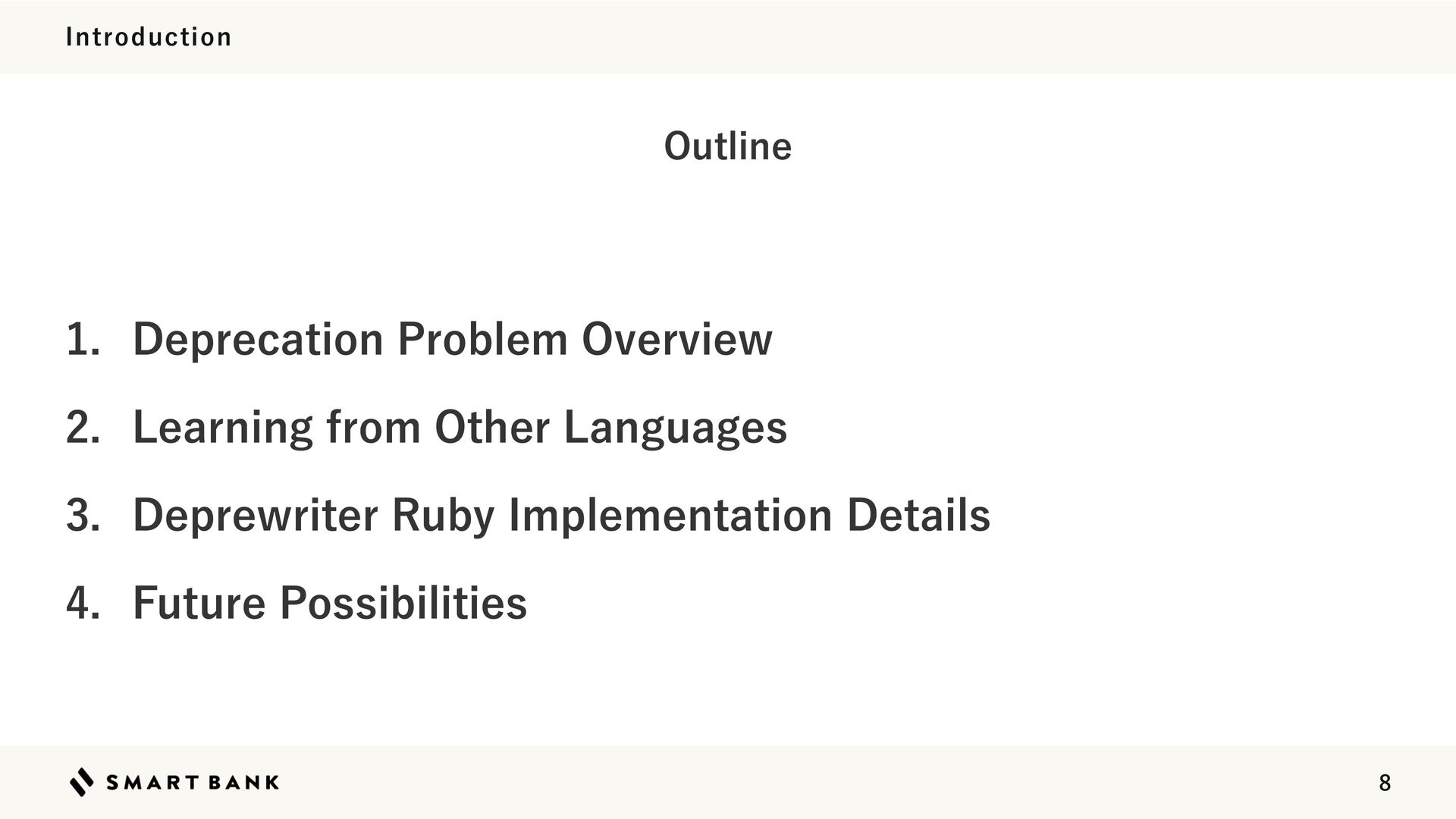Click list number 1 marker
Viewport: 1456px width, 819px height.
82,339
